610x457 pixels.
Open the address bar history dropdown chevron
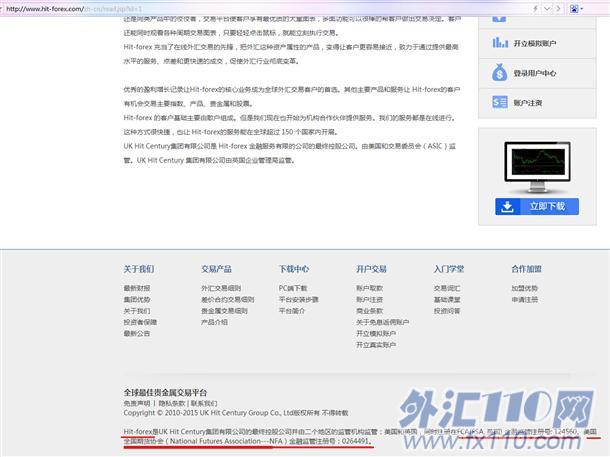(x=547, y=9)
